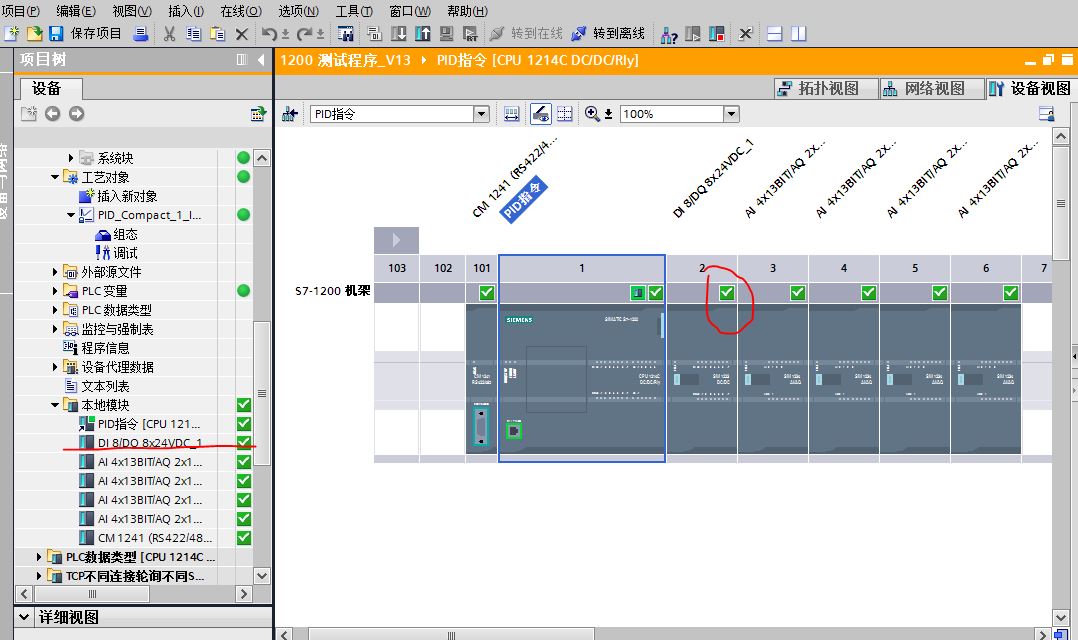This screenshot has height=640, width=1078.
Task: Click the open project toolbar icon
Action: pos(34,33)
